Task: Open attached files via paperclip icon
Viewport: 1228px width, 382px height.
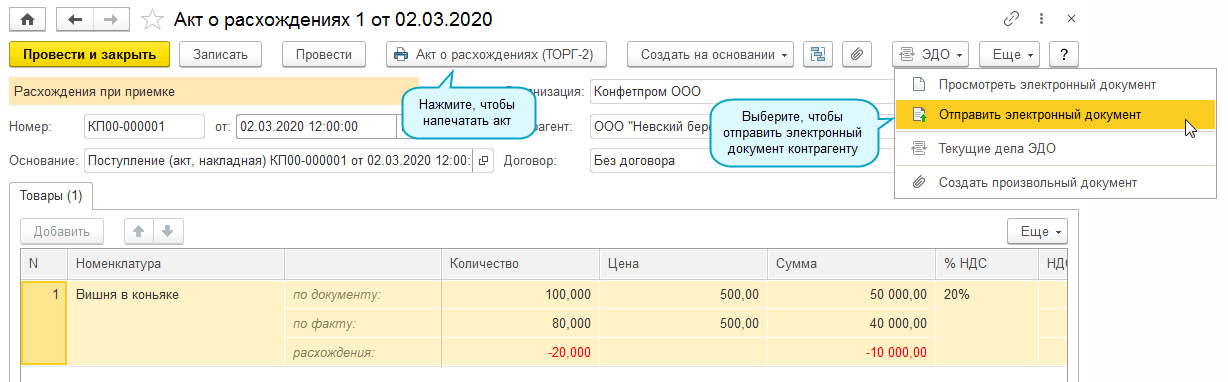Action: point(857,54)
